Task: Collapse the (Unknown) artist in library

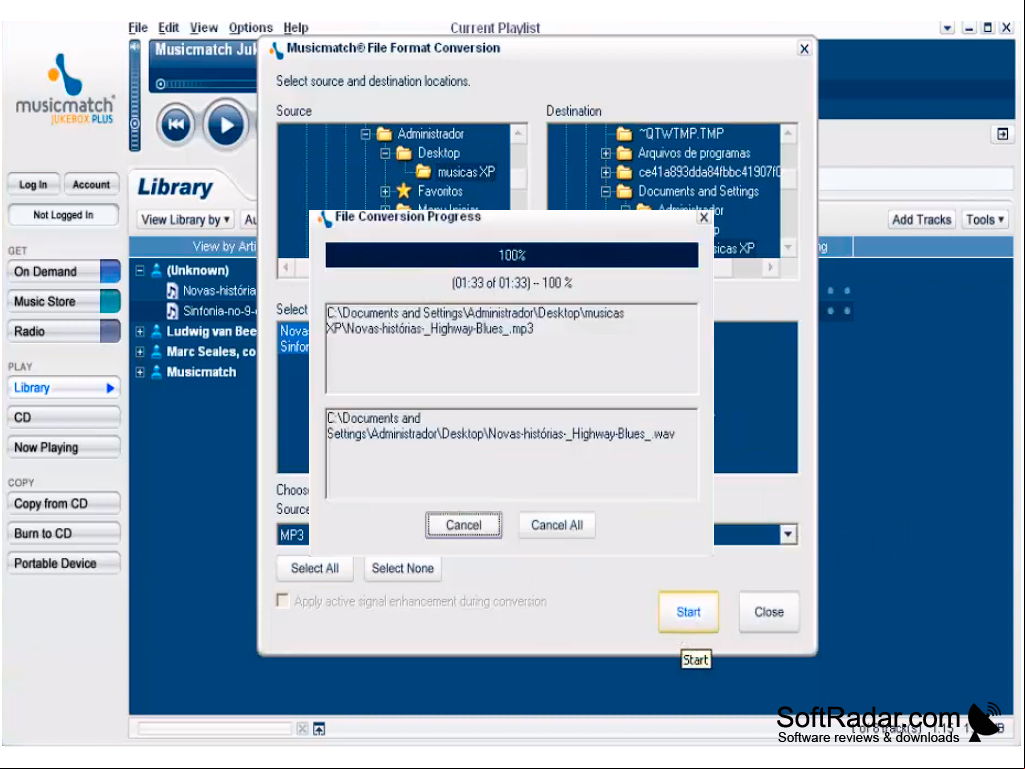Action: pos(140,270)
